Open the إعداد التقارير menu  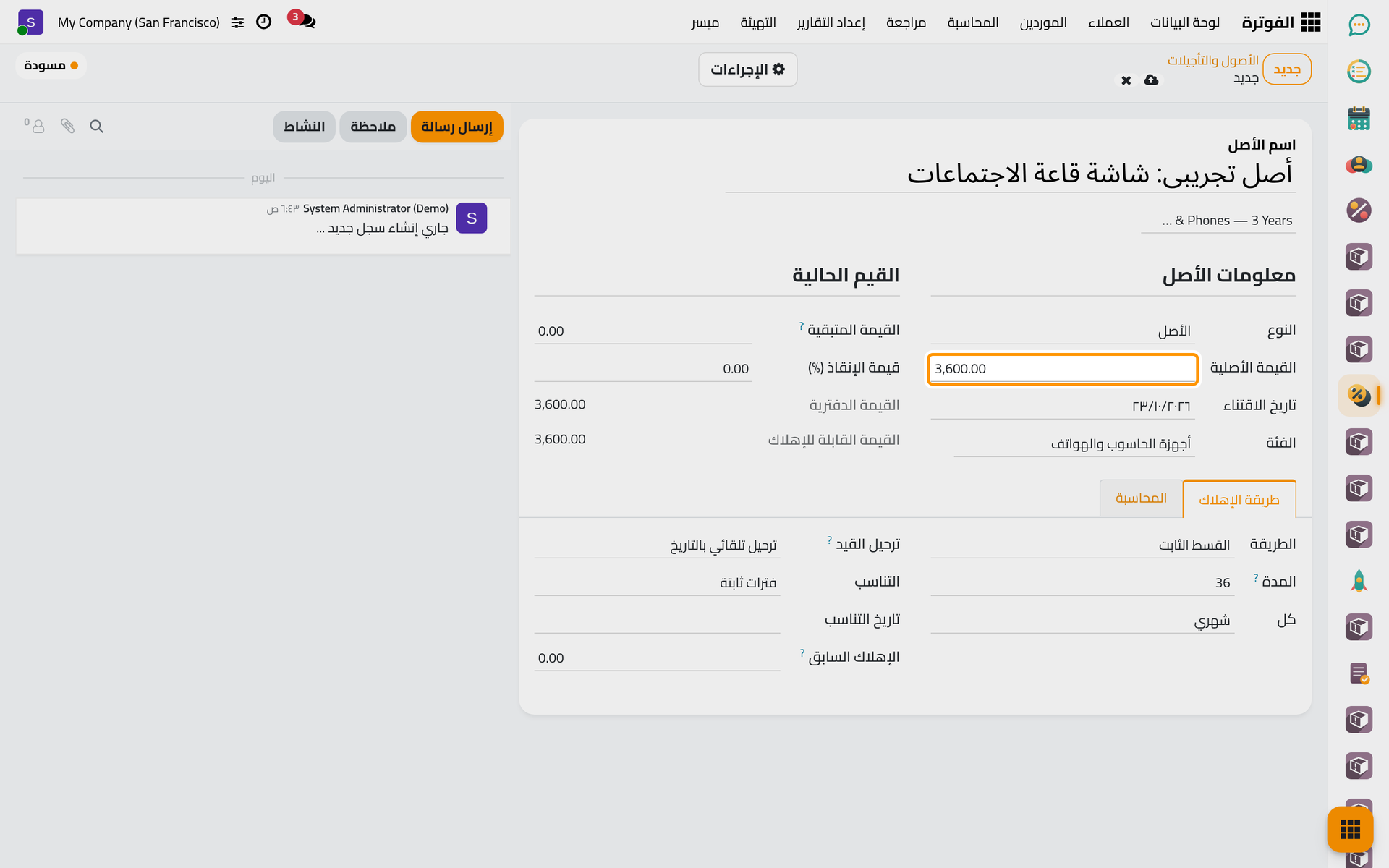831,22
